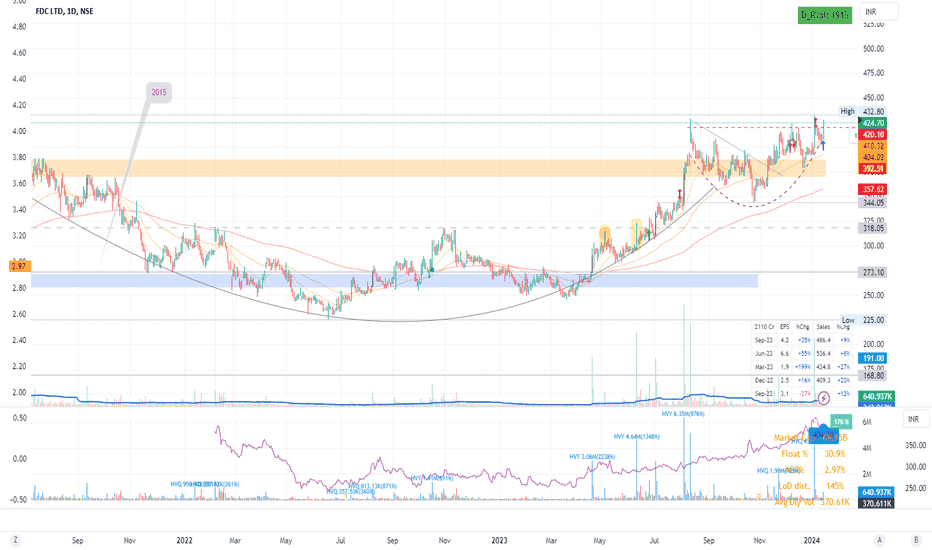932x550 pixels.
Task: Click the red 357.62 price label
Action: (x=873, y=189)
